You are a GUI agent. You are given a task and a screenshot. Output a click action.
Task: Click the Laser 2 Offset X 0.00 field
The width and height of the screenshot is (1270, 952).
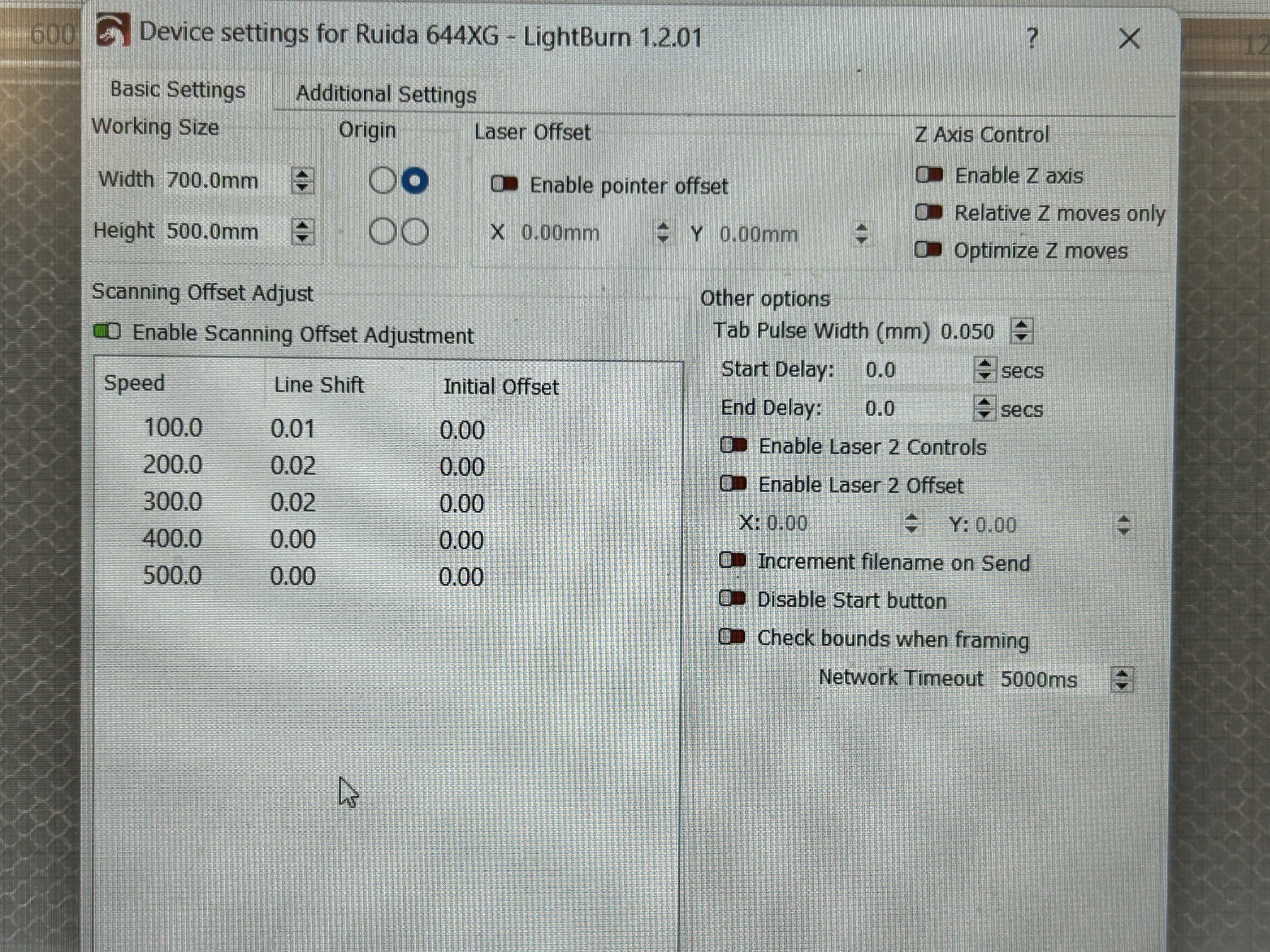click(x=832, y=524)
